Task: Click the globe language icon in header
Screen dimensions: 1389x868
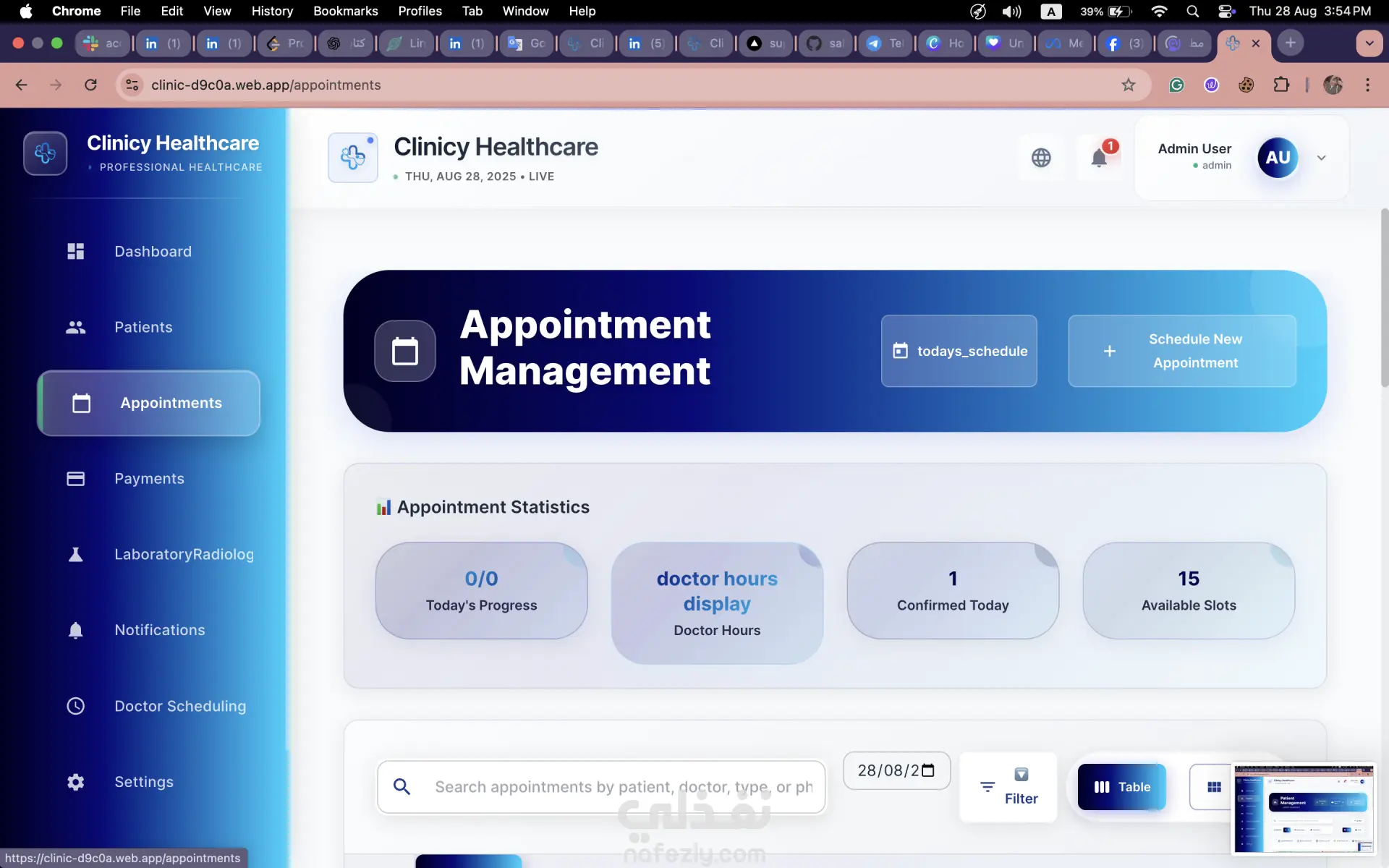Action: click(1041, 158)
